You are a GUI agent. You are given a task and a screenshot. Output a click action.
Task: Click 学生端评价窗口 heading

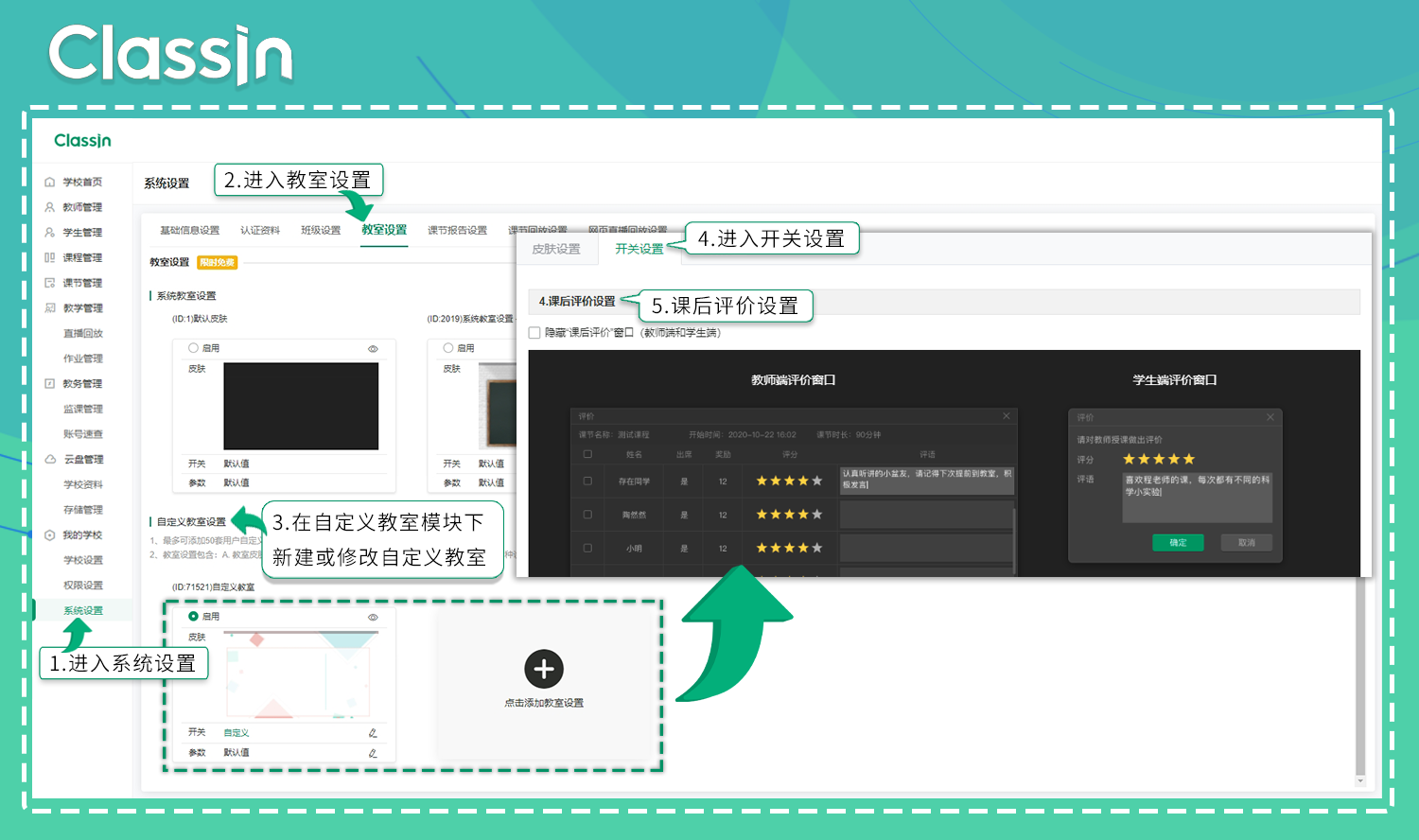[x=1175, y=380]
